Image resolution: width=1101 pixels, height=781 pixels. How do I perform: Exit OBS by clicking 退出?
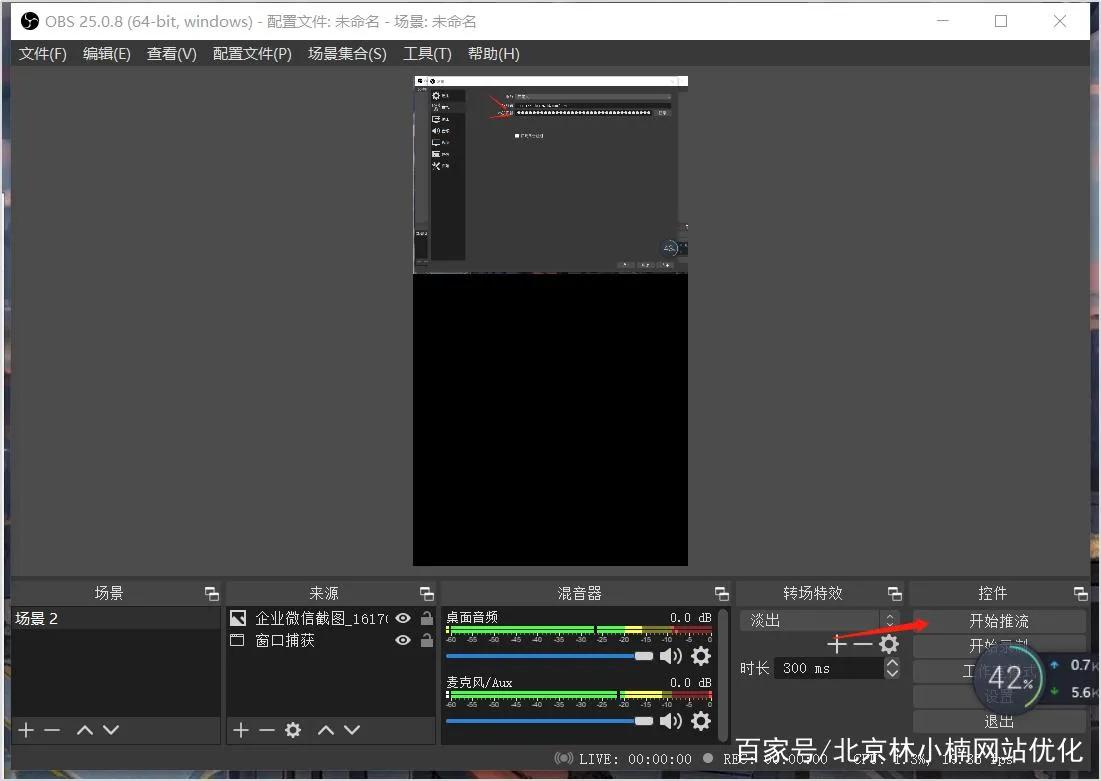click(997, 721)
